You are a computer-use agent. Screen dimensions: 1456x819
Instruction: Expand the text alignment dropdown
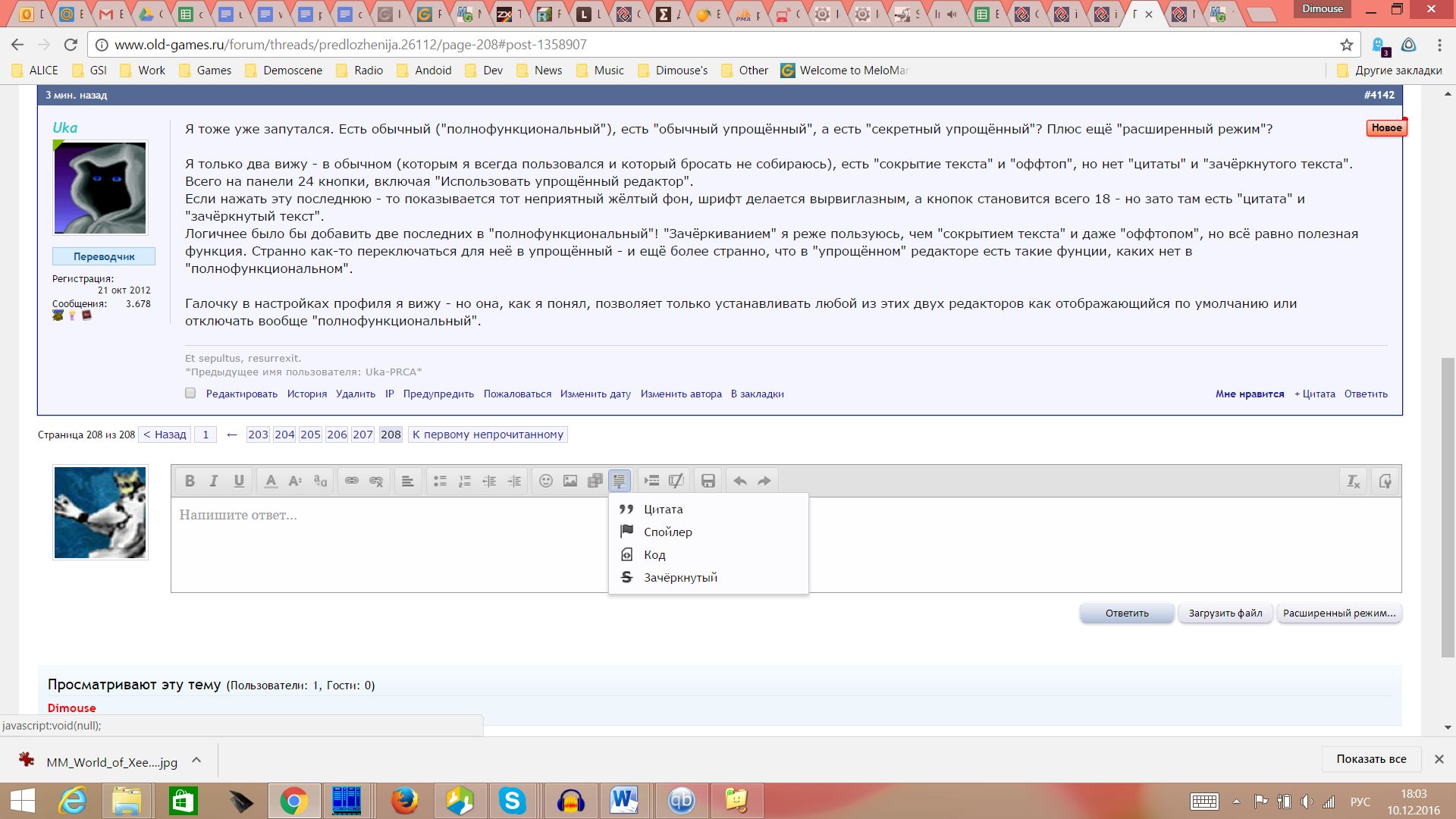point(407,481)
